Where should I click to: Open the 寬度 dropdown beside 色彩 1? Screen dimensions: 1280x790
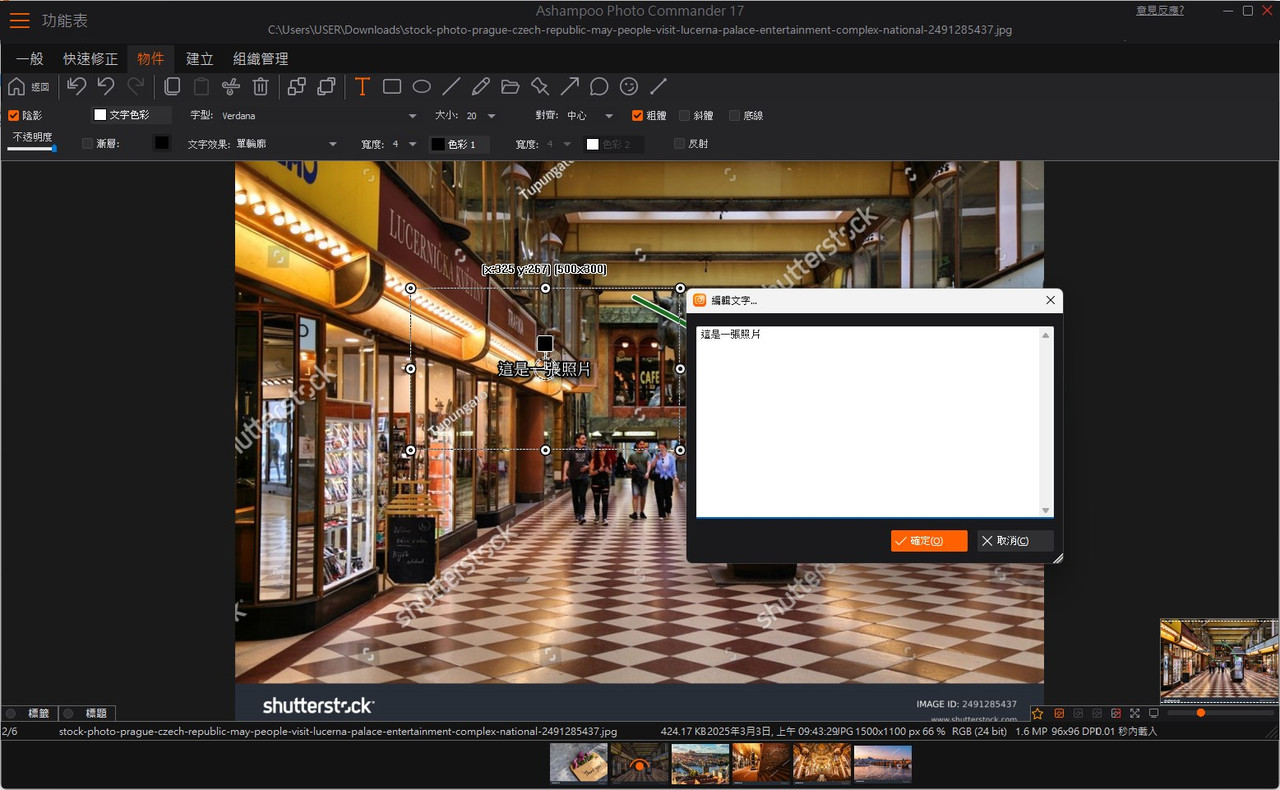(x=404, y=144)
